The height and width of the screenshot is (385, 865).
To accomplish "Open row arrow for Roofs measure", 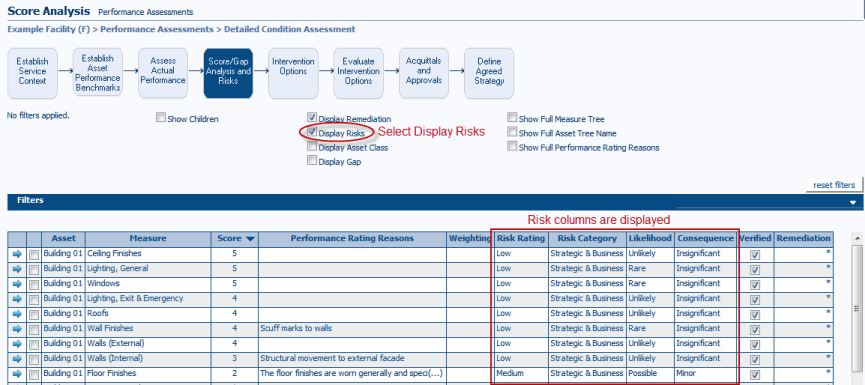I will click(17, 314).
